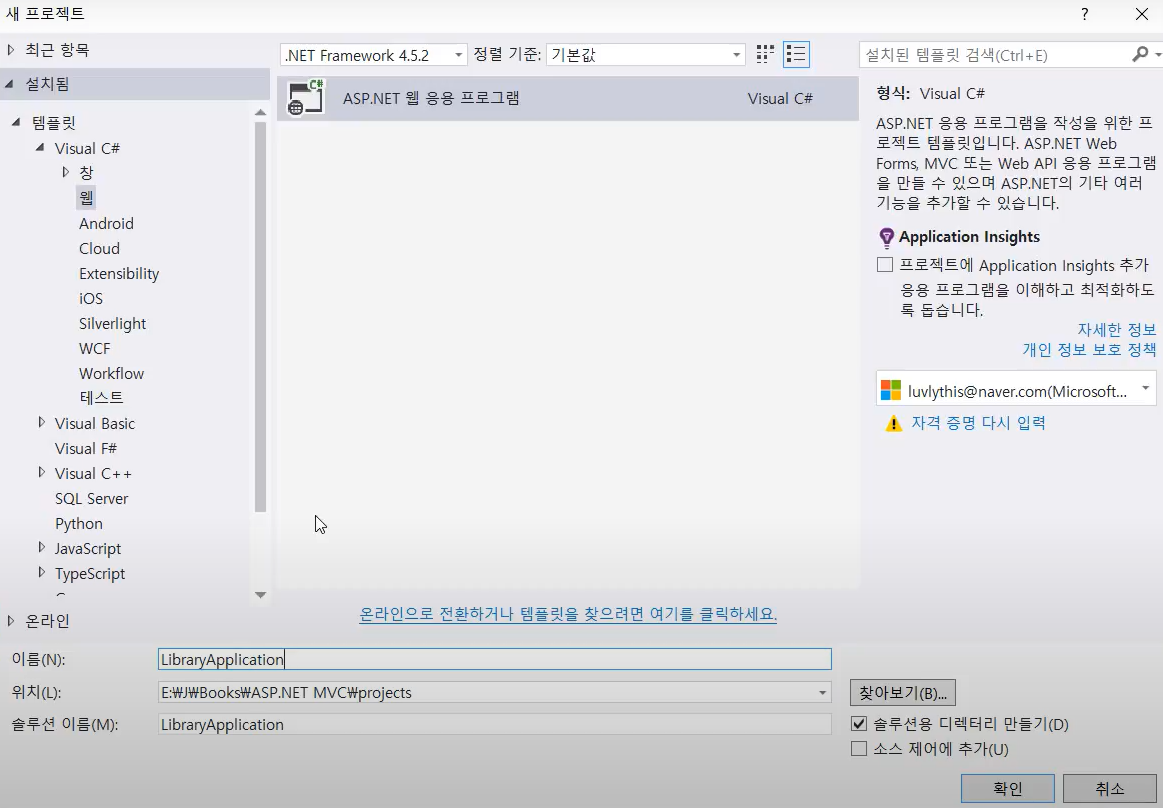Click the template tree scrollbar thumb
Viewport: 1163px width, 808px height.
(x=260, y=317)
